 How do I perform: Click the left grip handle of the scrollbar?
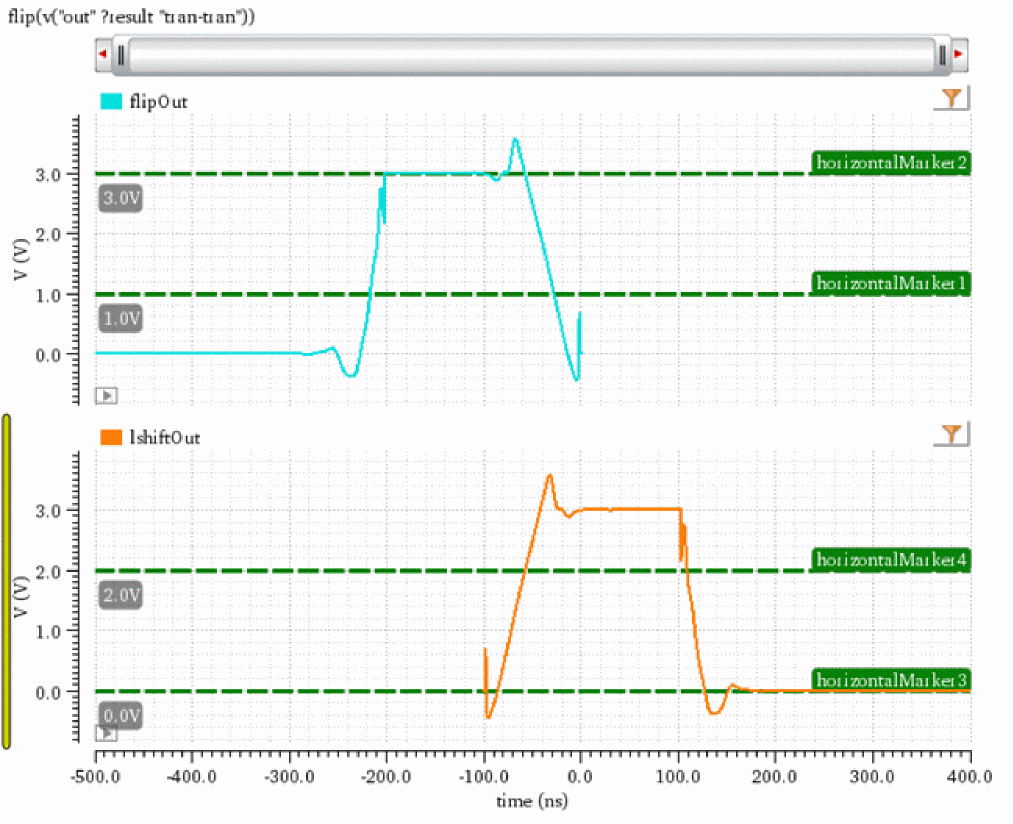121,56
